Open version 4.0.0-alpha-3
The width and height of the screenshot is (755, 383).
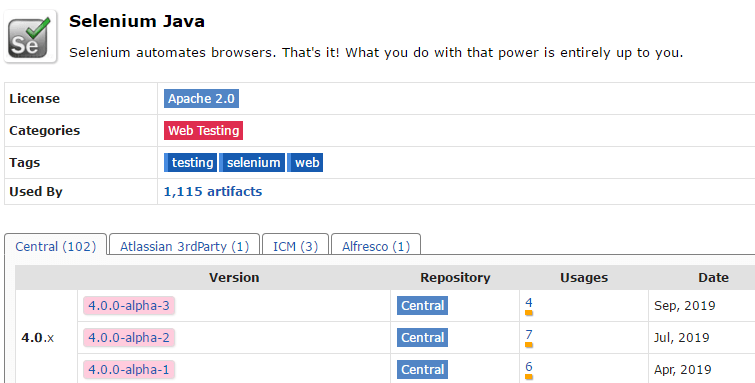point(129,305)
